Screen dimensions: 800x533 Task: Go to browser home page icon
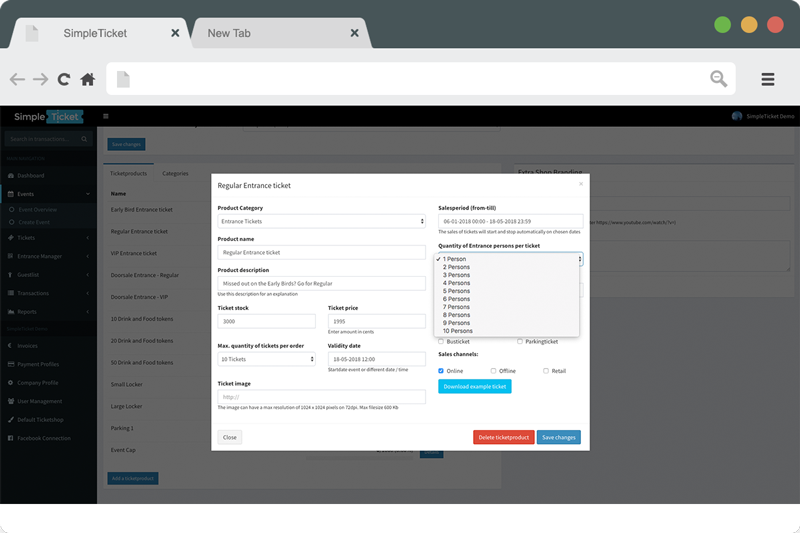(x=88, y=79)
